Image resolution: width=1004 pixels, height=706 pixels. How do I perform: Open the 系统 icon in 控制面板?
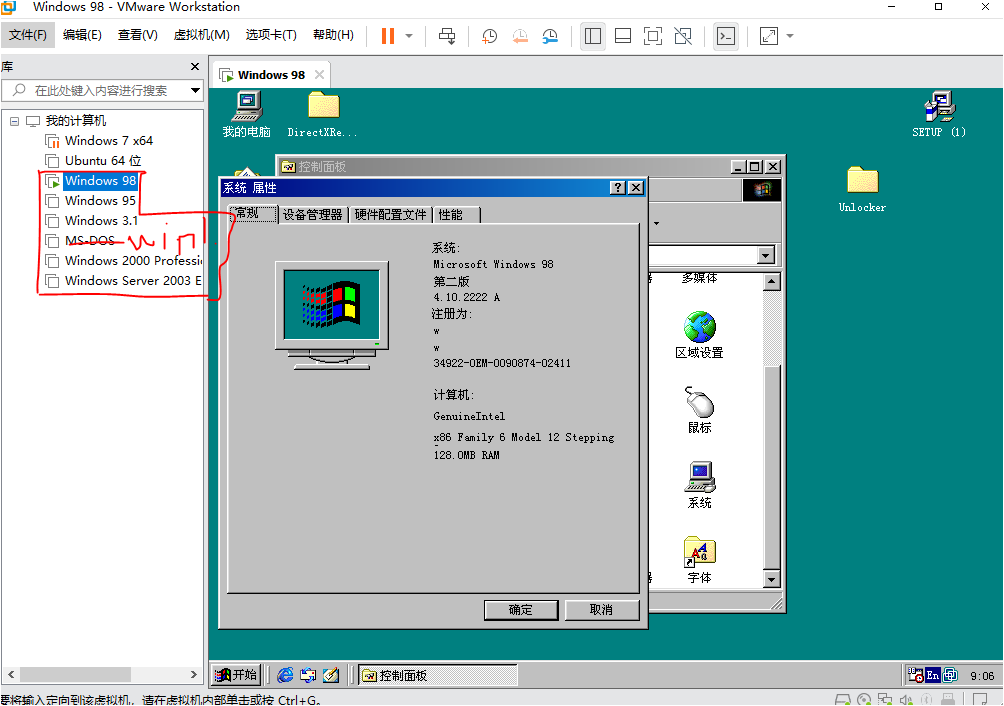699,485
